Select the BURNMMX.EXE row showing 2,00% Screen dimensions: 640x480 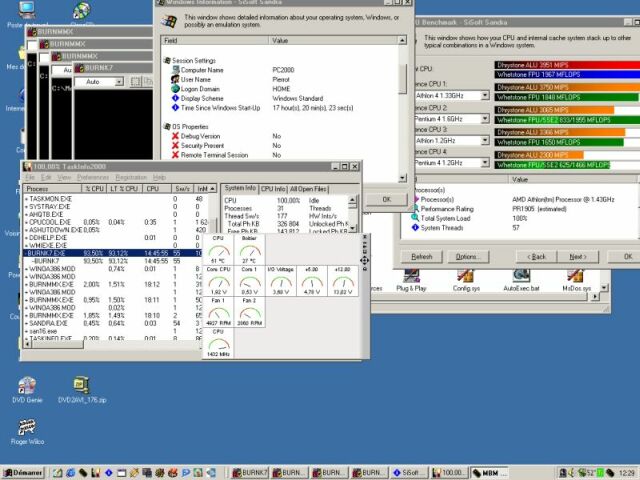click(114, 284)
